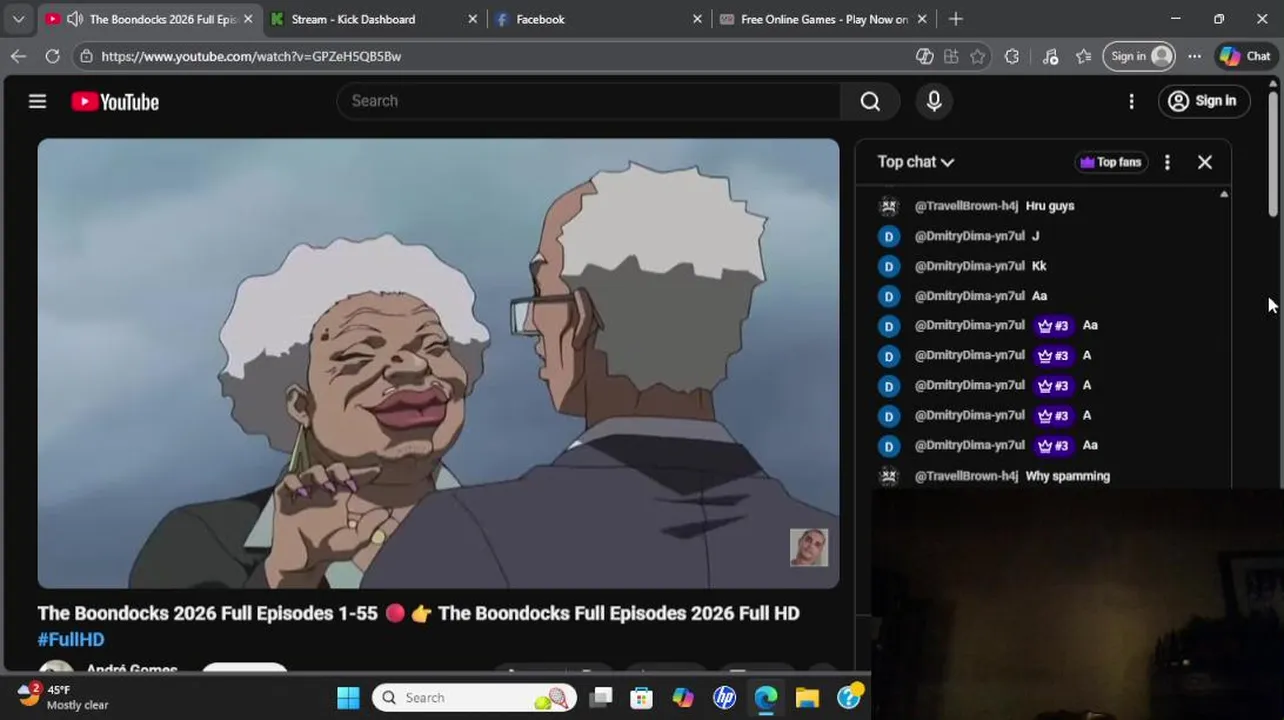Click the Microsoft Edge taskbar icon
Screen dimensions: 1284x720
click(x=766, y=697)
